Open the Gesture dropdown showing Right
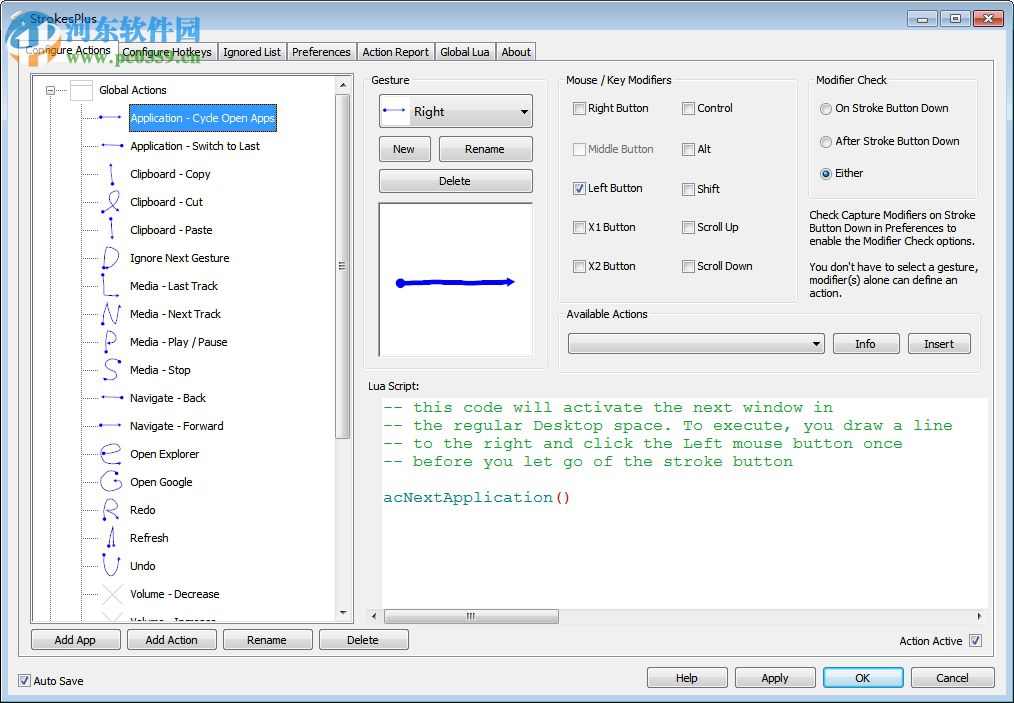 pyautogui.click(x=456, y=112)
